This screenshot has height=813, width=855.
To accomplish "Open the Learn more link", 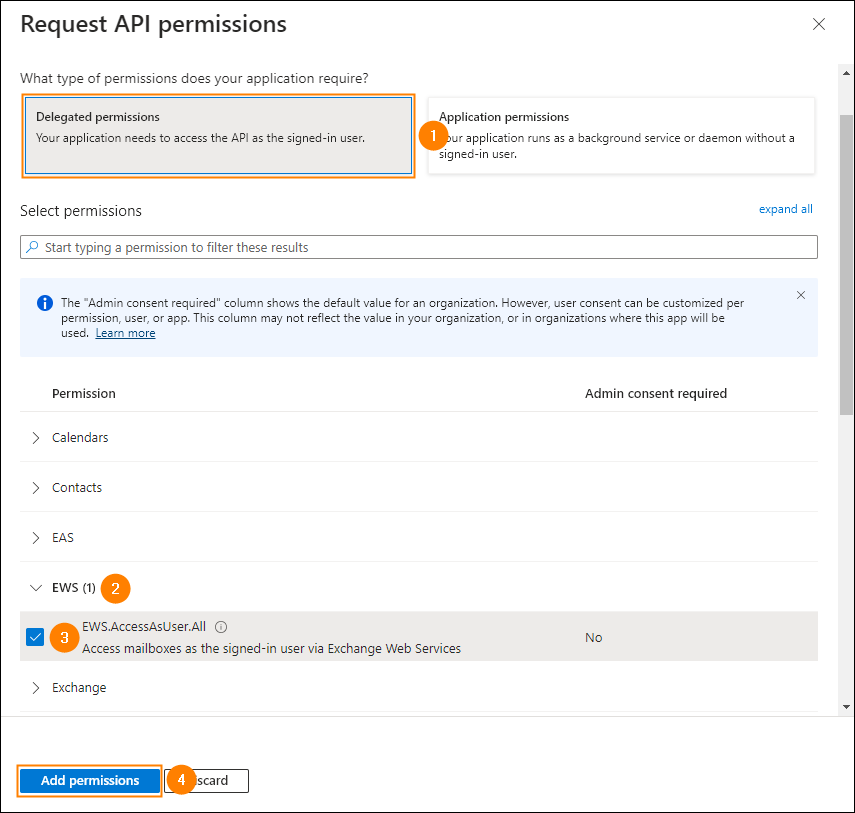I will point(125,333).
